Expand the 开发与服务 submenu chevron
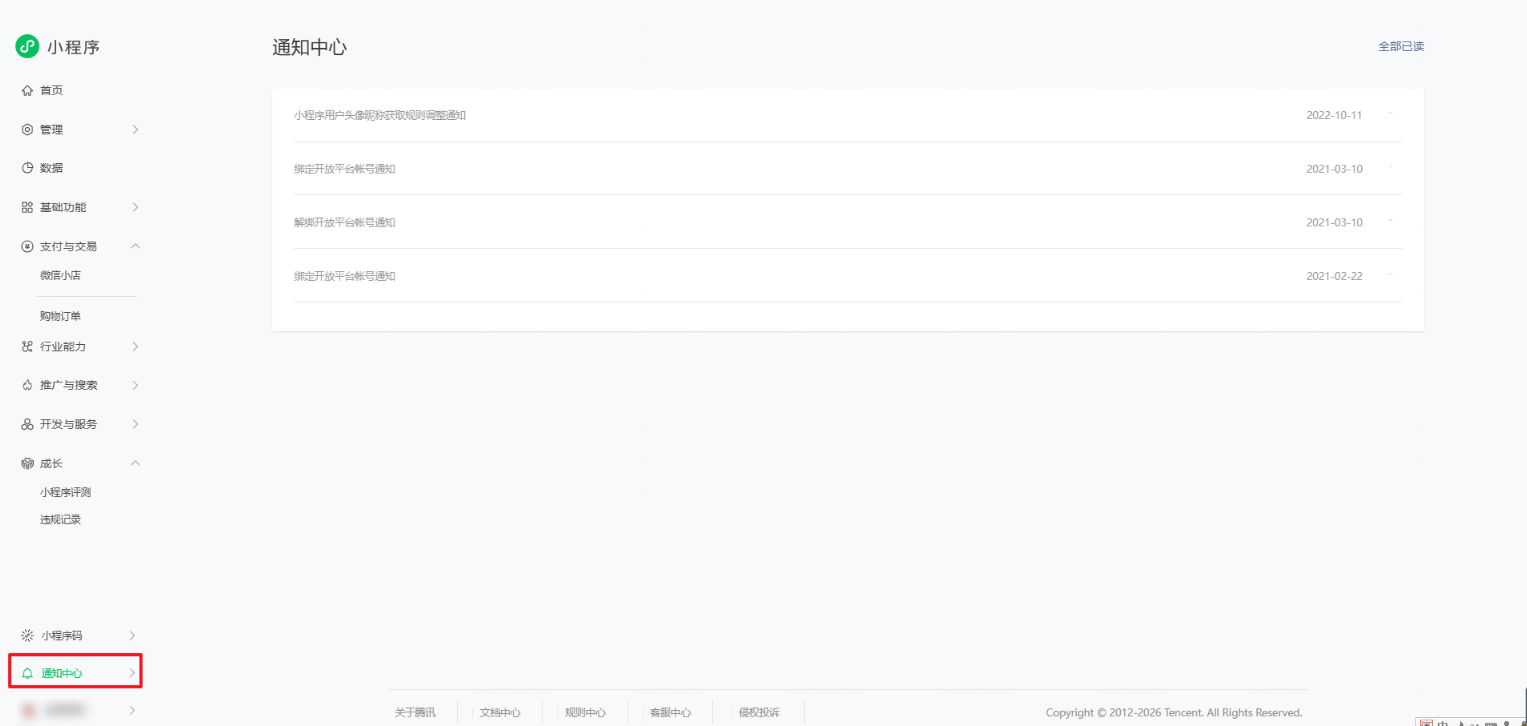Screen dimensions: 1527x726 [135, 424]
